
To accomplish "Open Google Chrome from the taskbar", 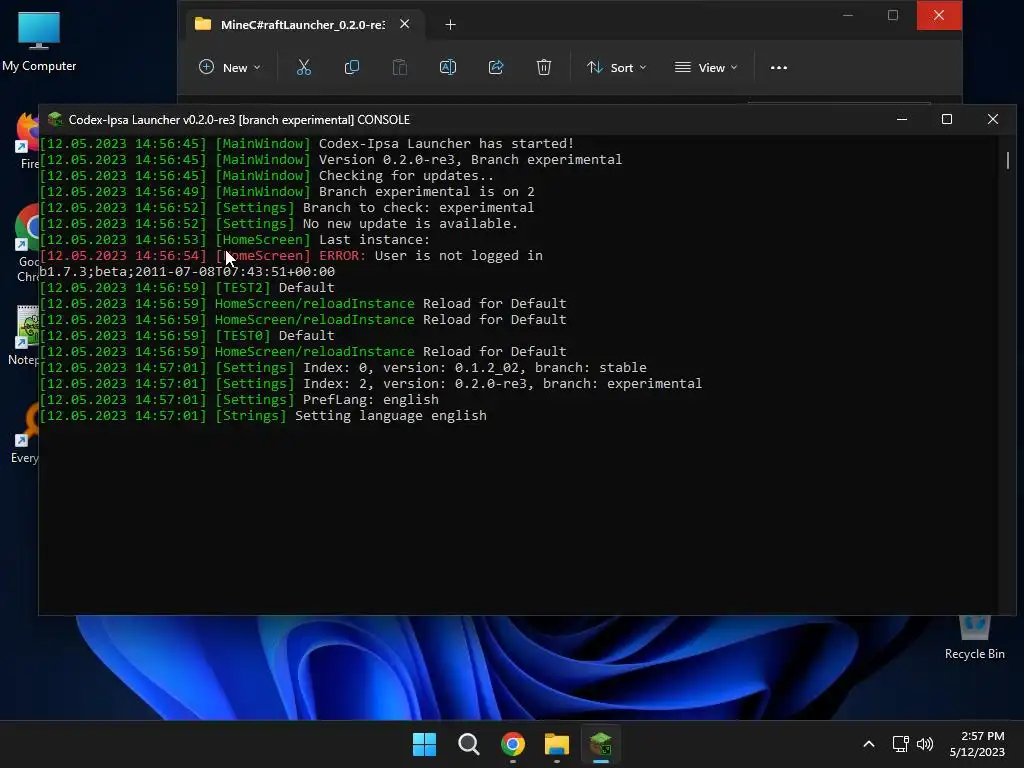I will coord(513,744).
